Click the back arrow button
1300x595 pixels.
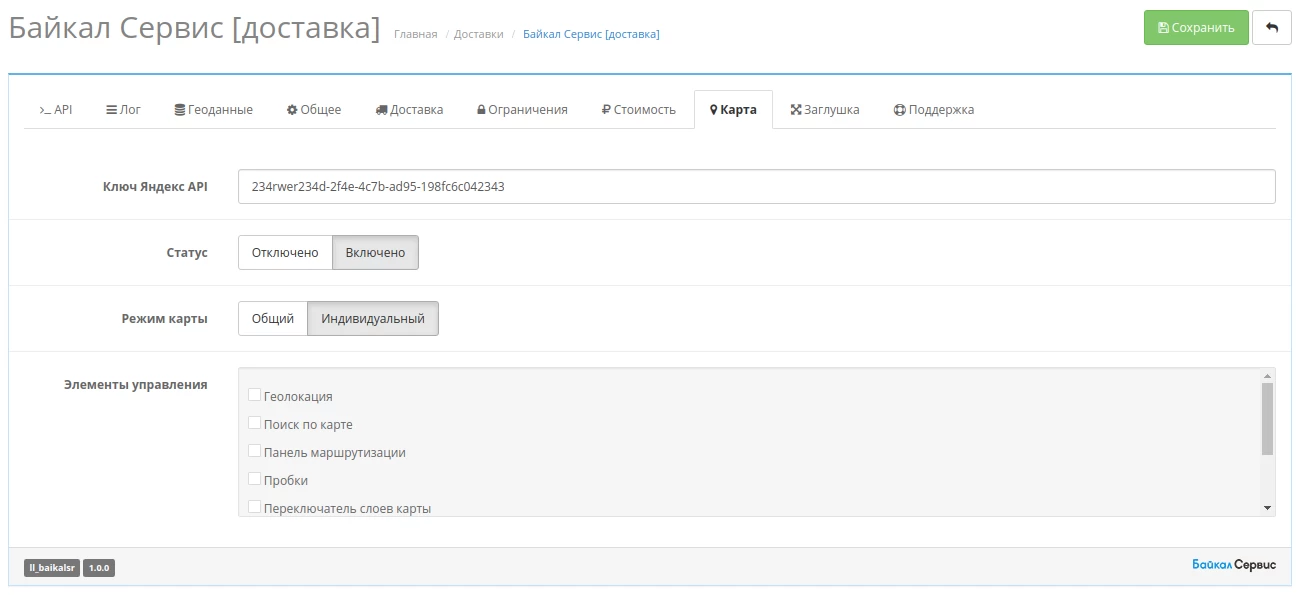[1272, 27]
